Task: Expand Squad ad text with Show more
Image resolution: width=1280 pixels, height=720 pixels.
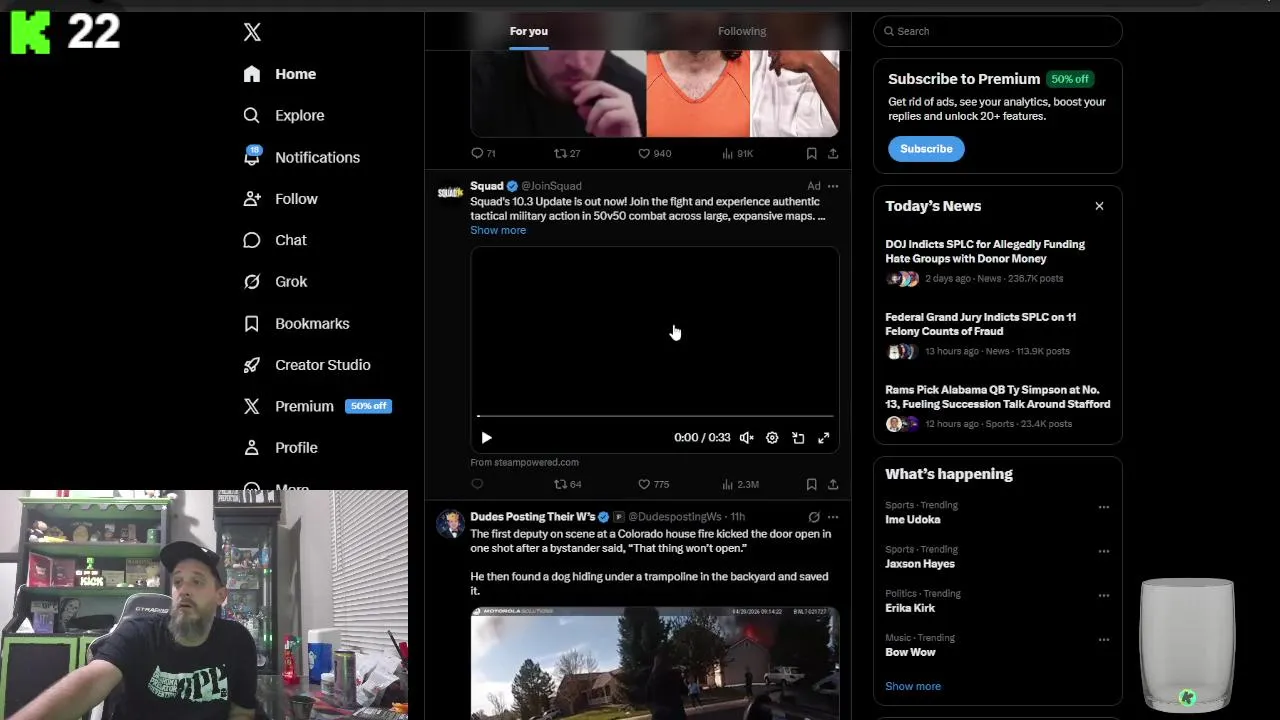Action: pos(498,230)
